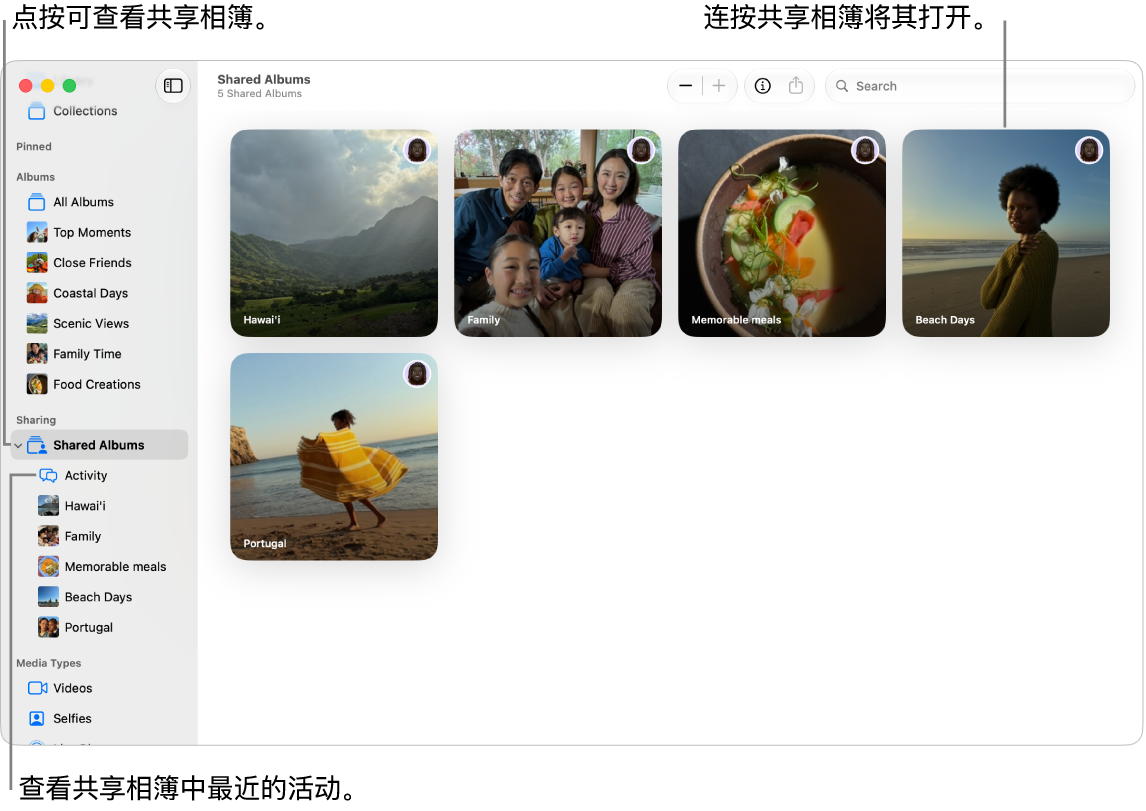Select Portugal in the sidebar list
The image size is (1146, 811).
pyautogui.click(x=99, y=627)
